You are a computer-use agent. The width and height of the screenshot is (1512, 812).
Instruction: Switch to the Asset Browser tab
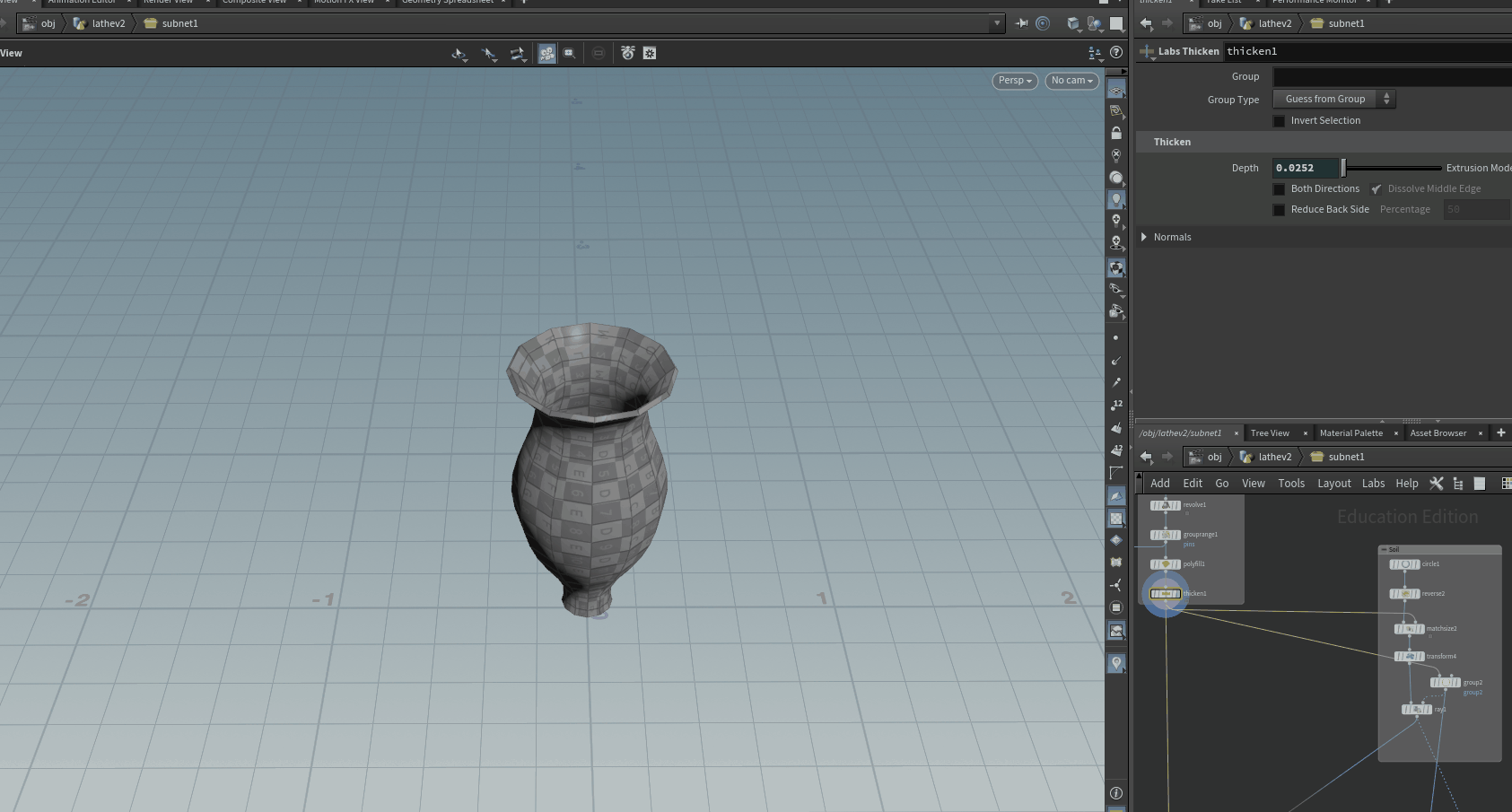click(x=1438, y=433)
